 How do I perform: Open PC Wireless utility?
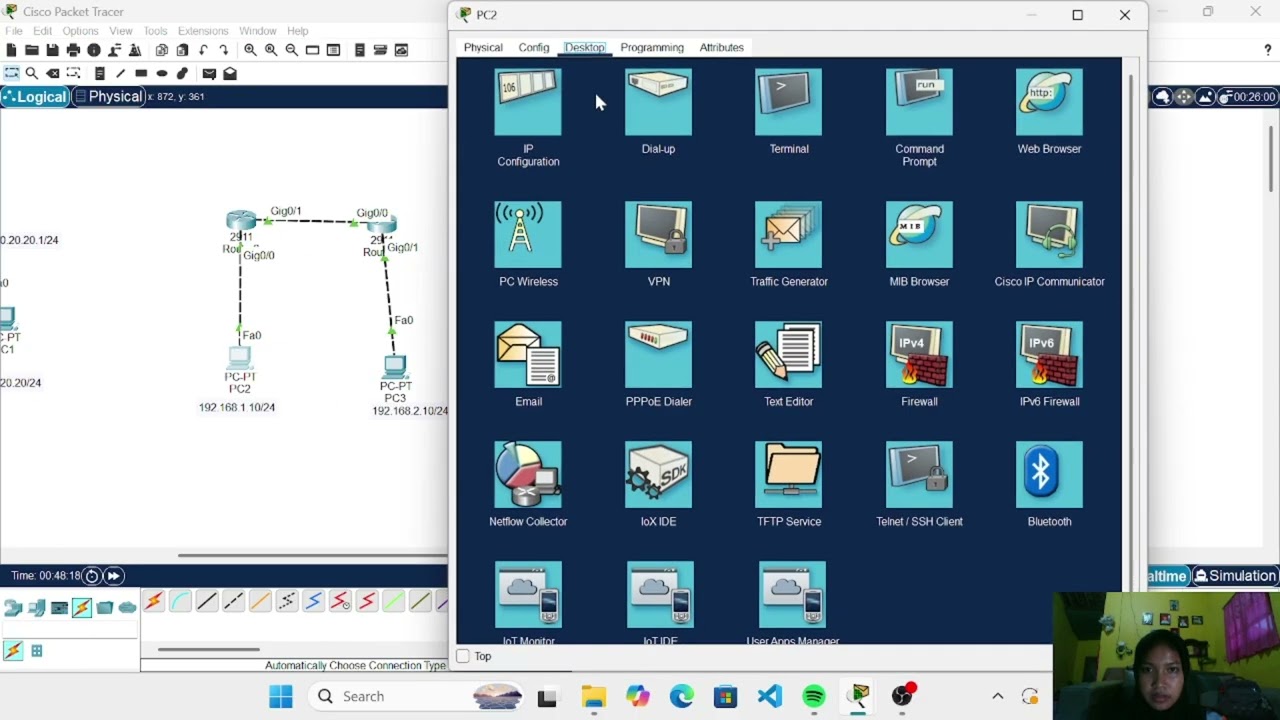528,235
